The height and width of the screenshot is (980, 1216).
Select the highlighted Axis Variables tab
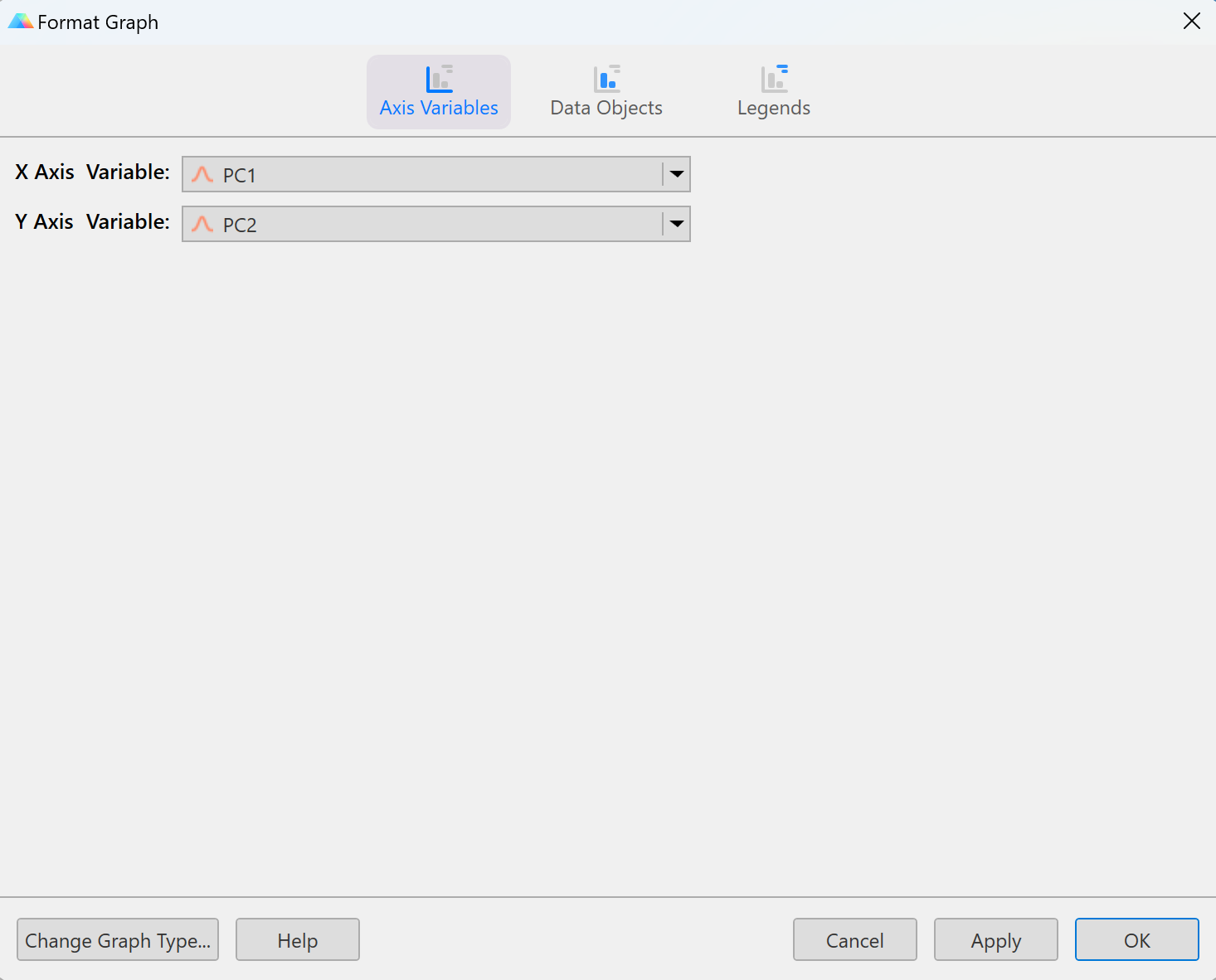pyautogui.click(x=439, y=91)
